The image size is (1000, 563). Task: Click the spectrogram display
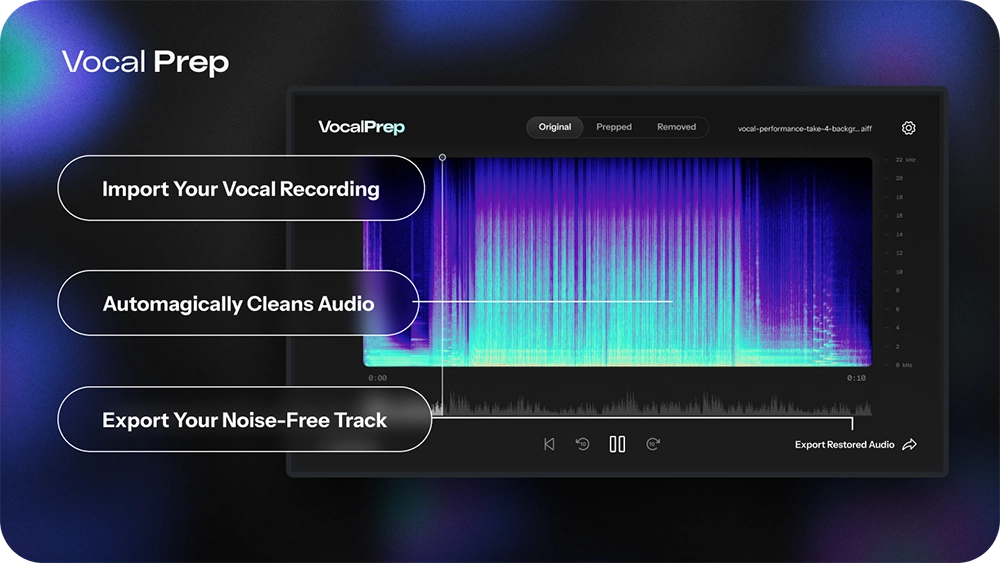(x=617, y=262)
